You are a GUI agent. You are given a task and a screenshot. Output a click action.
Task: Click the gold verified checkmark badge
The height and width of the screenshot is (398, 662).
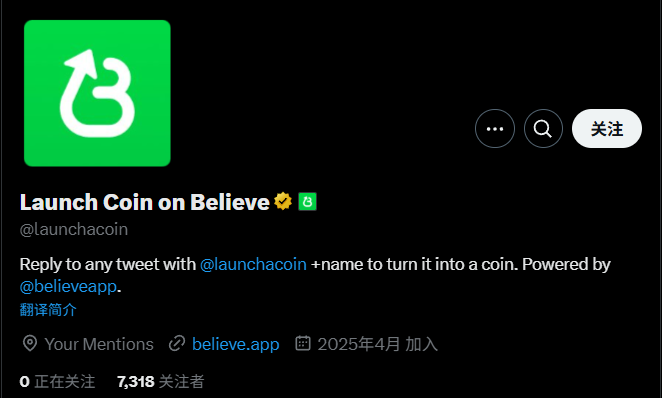coord(283,201)
